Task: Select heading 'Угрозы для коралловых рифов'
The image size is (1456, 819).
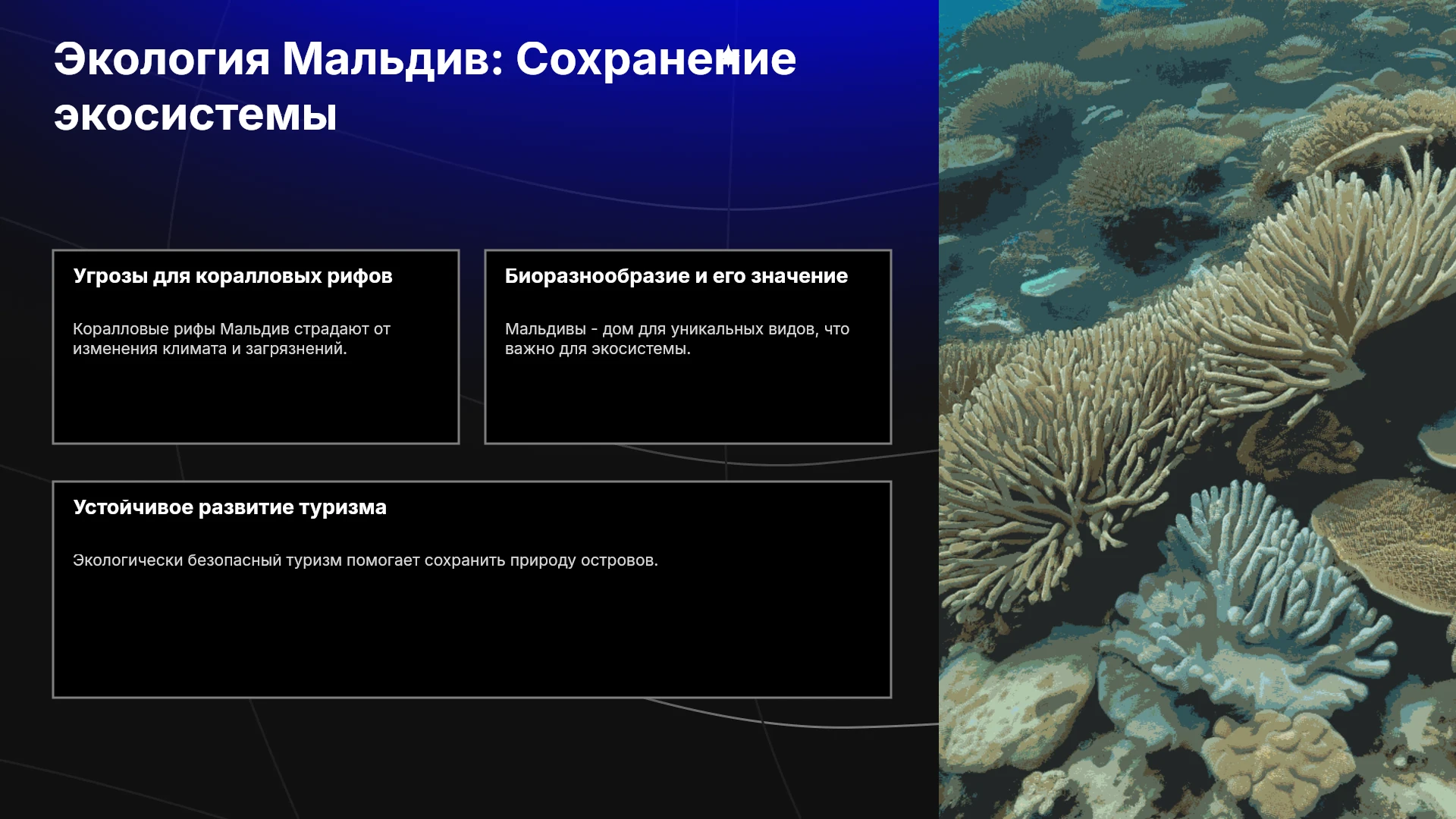Action: tap(233, 276)
